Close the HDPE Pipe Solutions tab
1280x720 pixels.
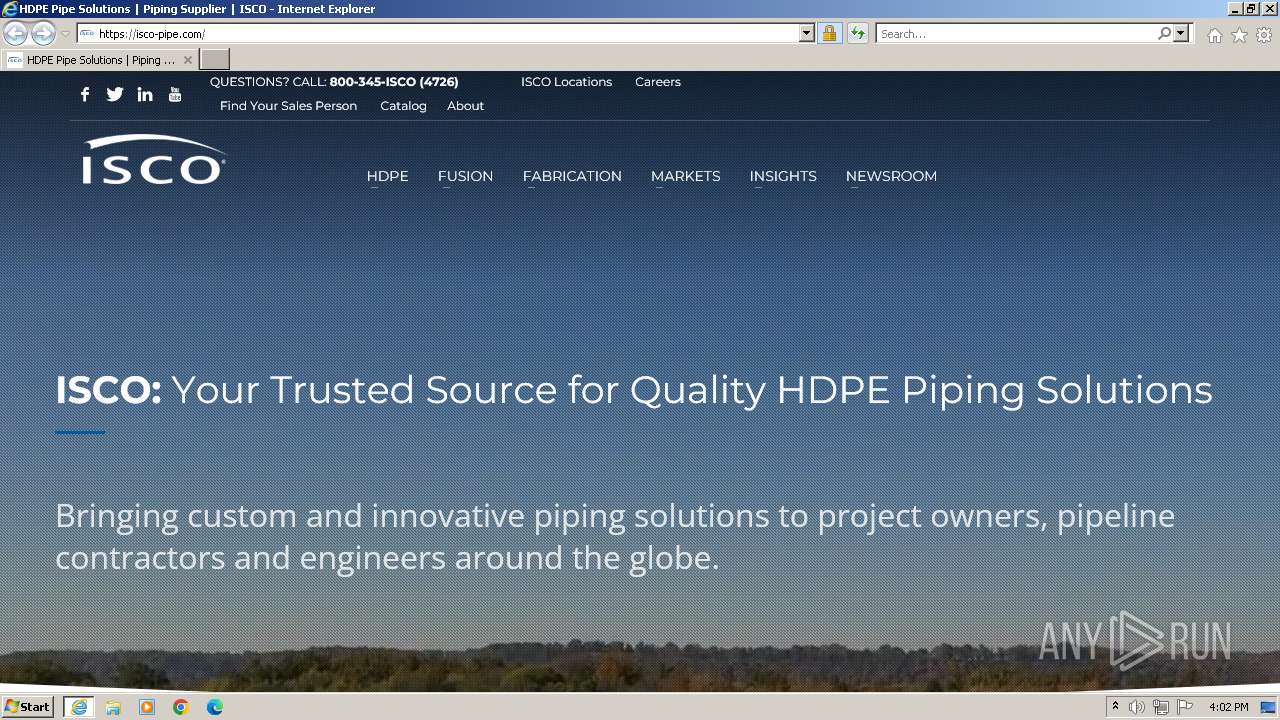(188, 60)
